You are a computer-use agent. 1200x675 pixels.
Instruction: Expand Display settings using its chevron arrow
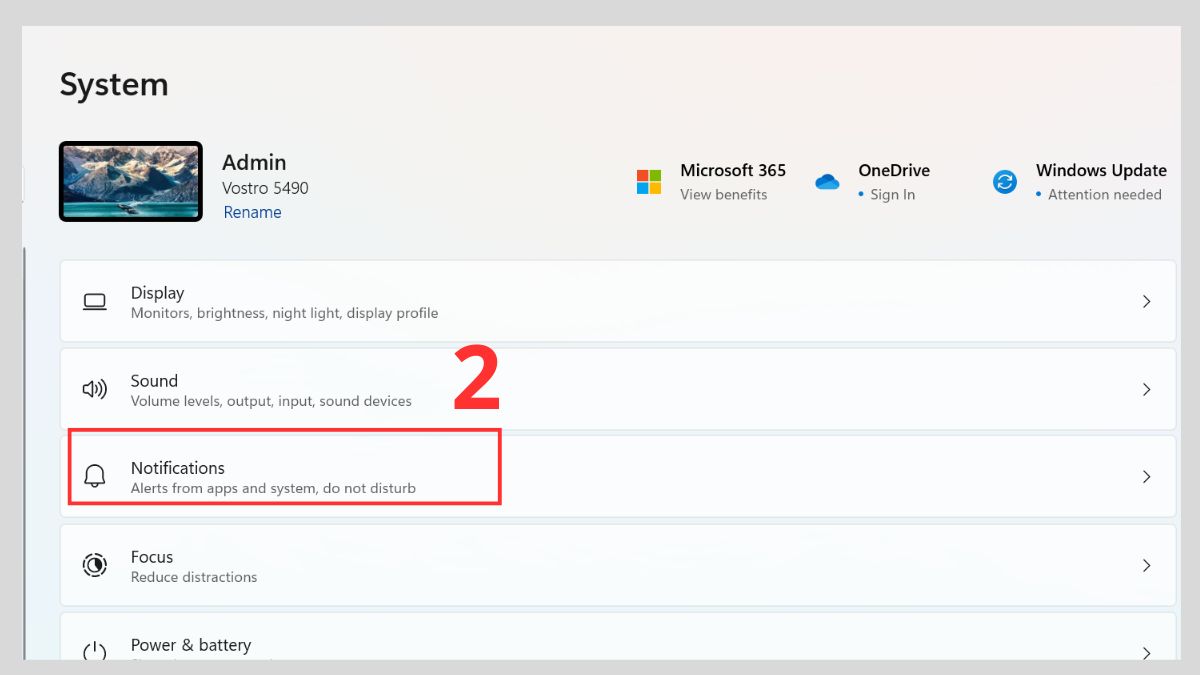point(1146,302)
